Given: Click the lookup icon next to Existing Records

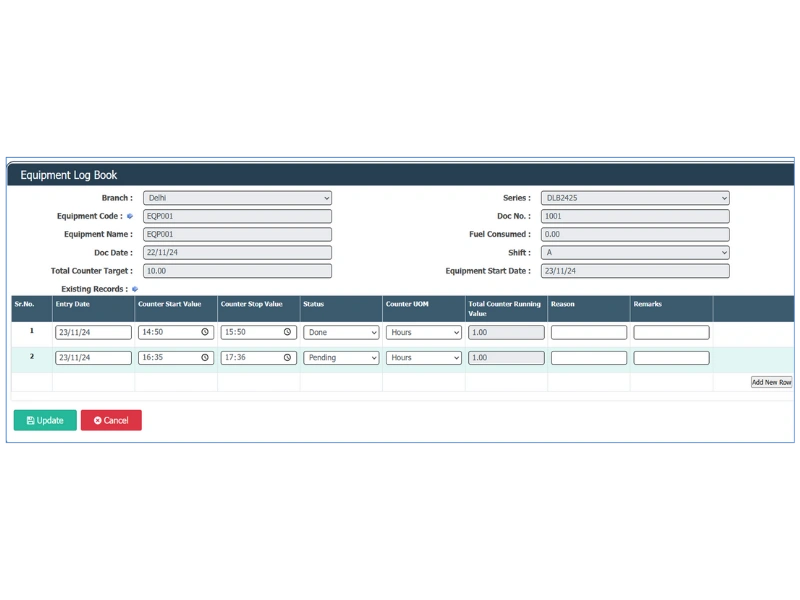Looking at the screenshot, I should 135,289.
